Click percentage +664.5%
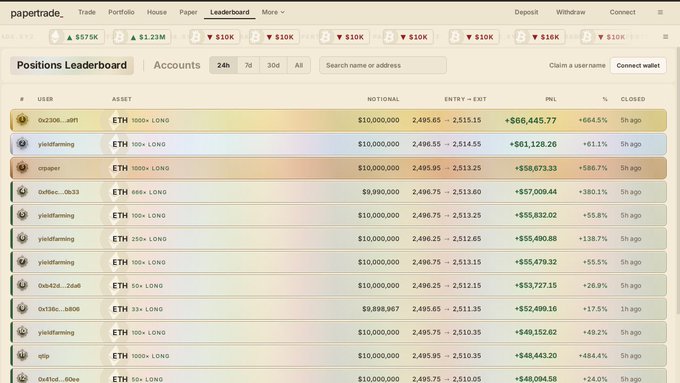The width and height of the screenshot is (680, 383). [x=593, y=120]
